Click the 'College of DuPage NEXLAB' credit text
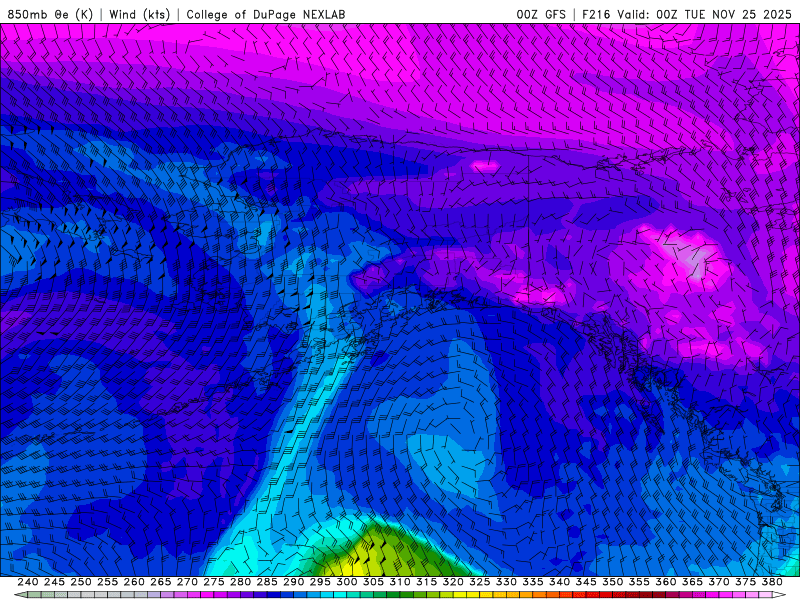 (x=266, y=14)
